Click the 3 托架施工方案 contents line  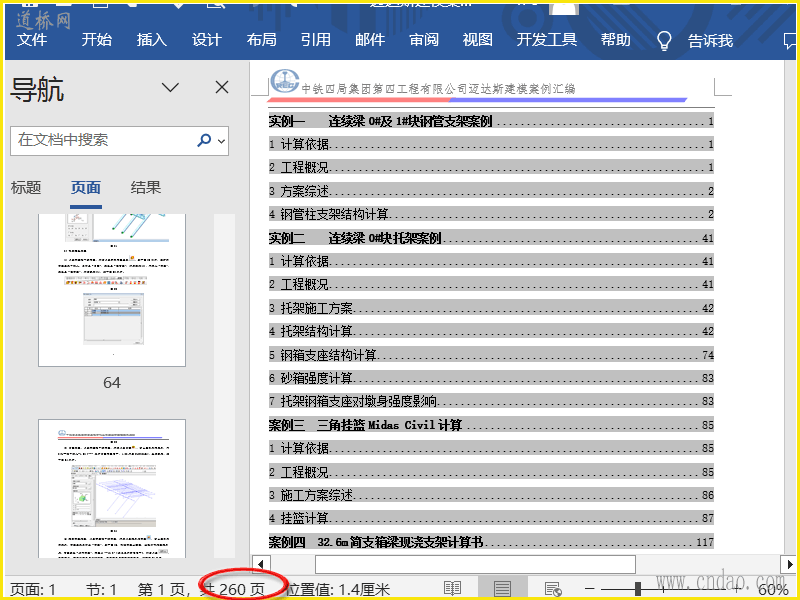pyautogui.click(x=491, y=308)
